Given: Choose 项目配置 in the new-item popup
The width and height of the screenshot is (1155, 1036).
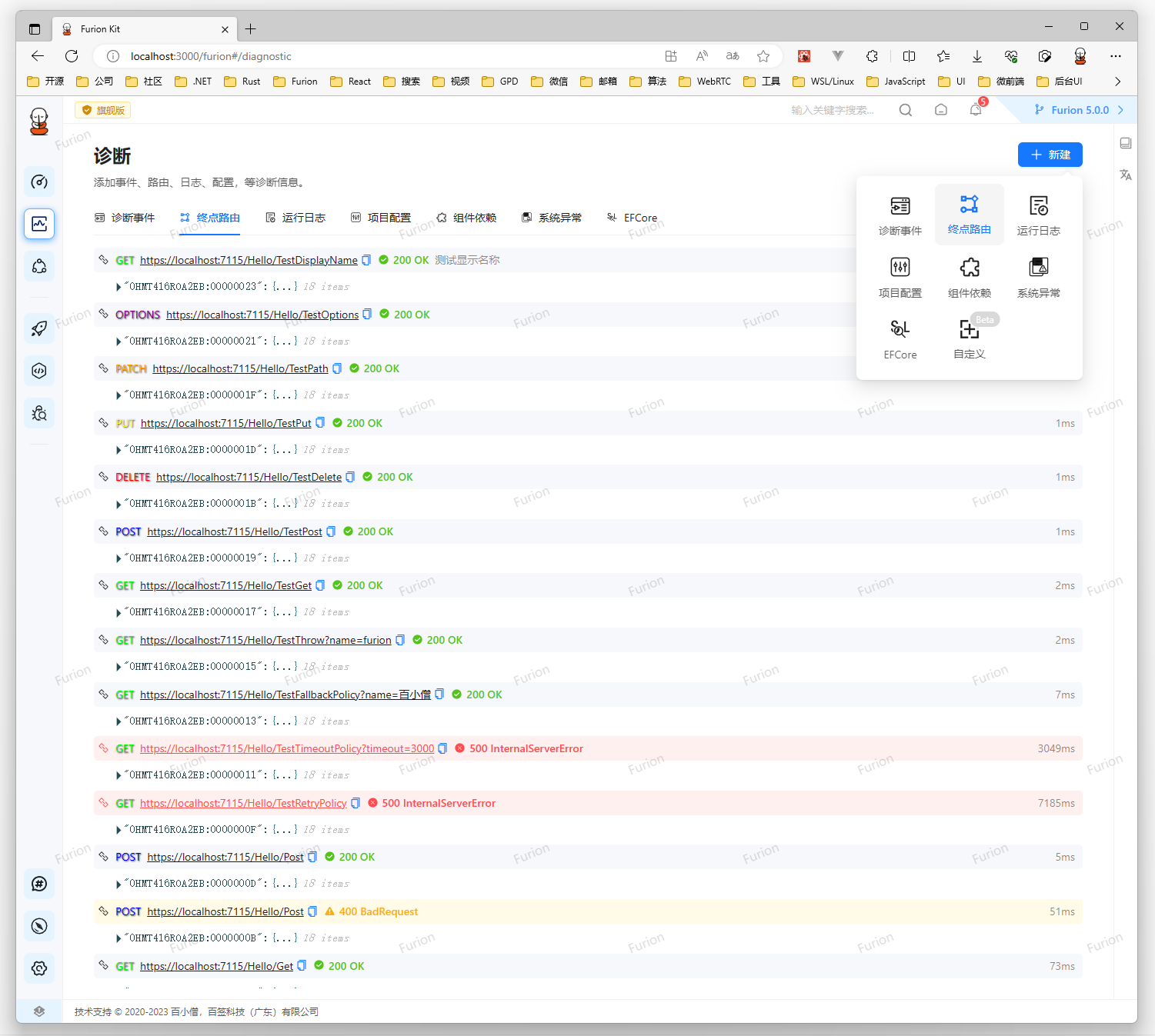Looking at the screenshot, I should (900, 277).
